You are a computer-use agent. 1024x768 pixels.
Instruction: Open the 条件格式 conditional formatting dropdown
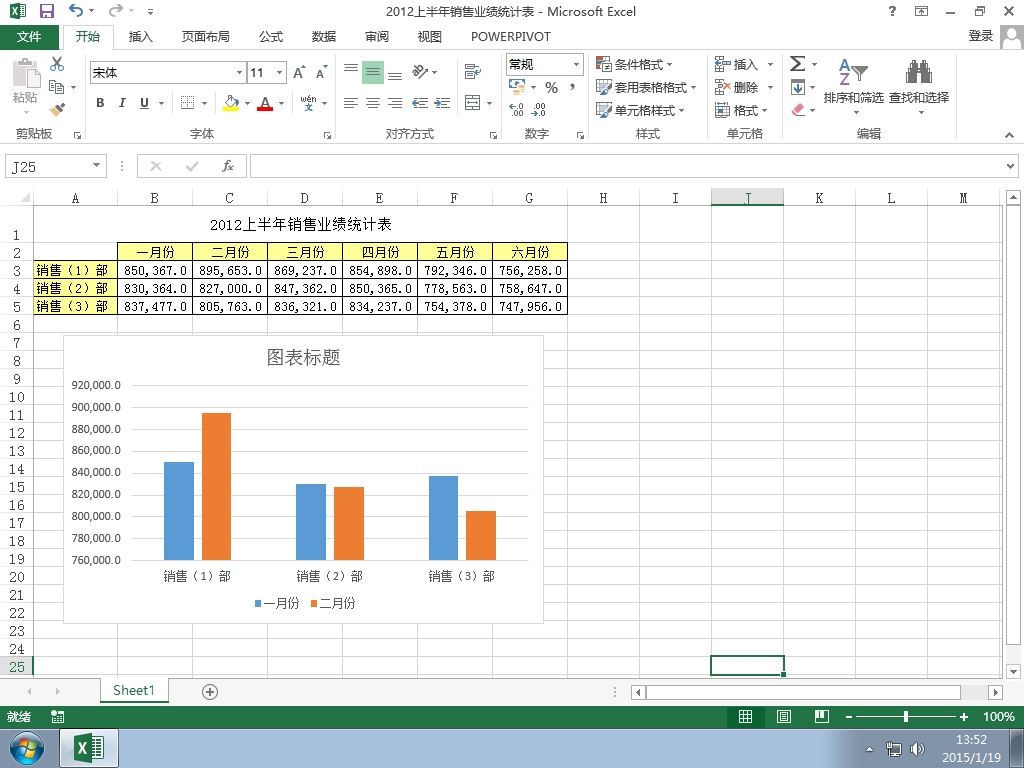[x=634, y=64]
